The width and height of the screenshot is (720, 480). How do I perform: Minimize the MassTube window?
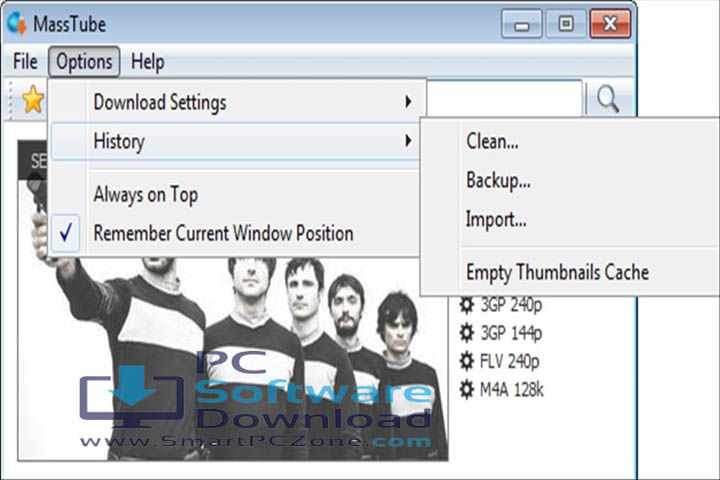pyautogui.click(x=522, y=24)
